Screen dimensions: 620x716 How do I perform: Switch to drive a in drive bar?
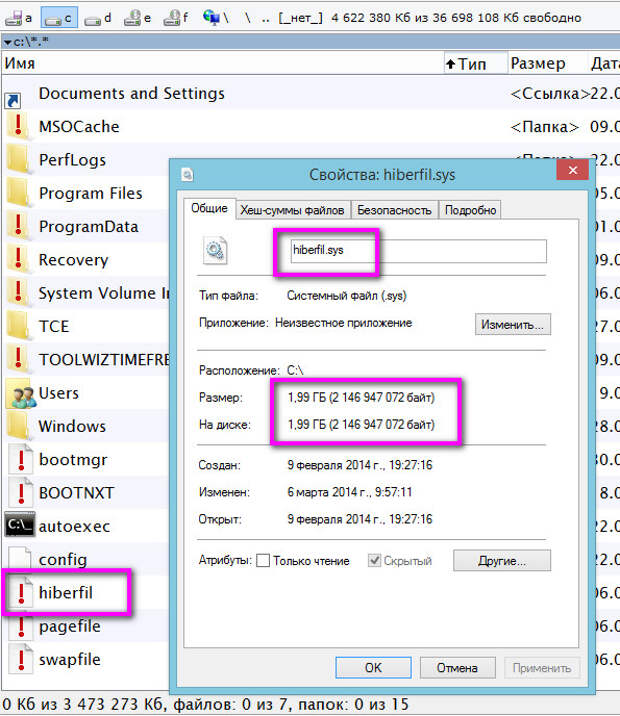pos(19,17)
